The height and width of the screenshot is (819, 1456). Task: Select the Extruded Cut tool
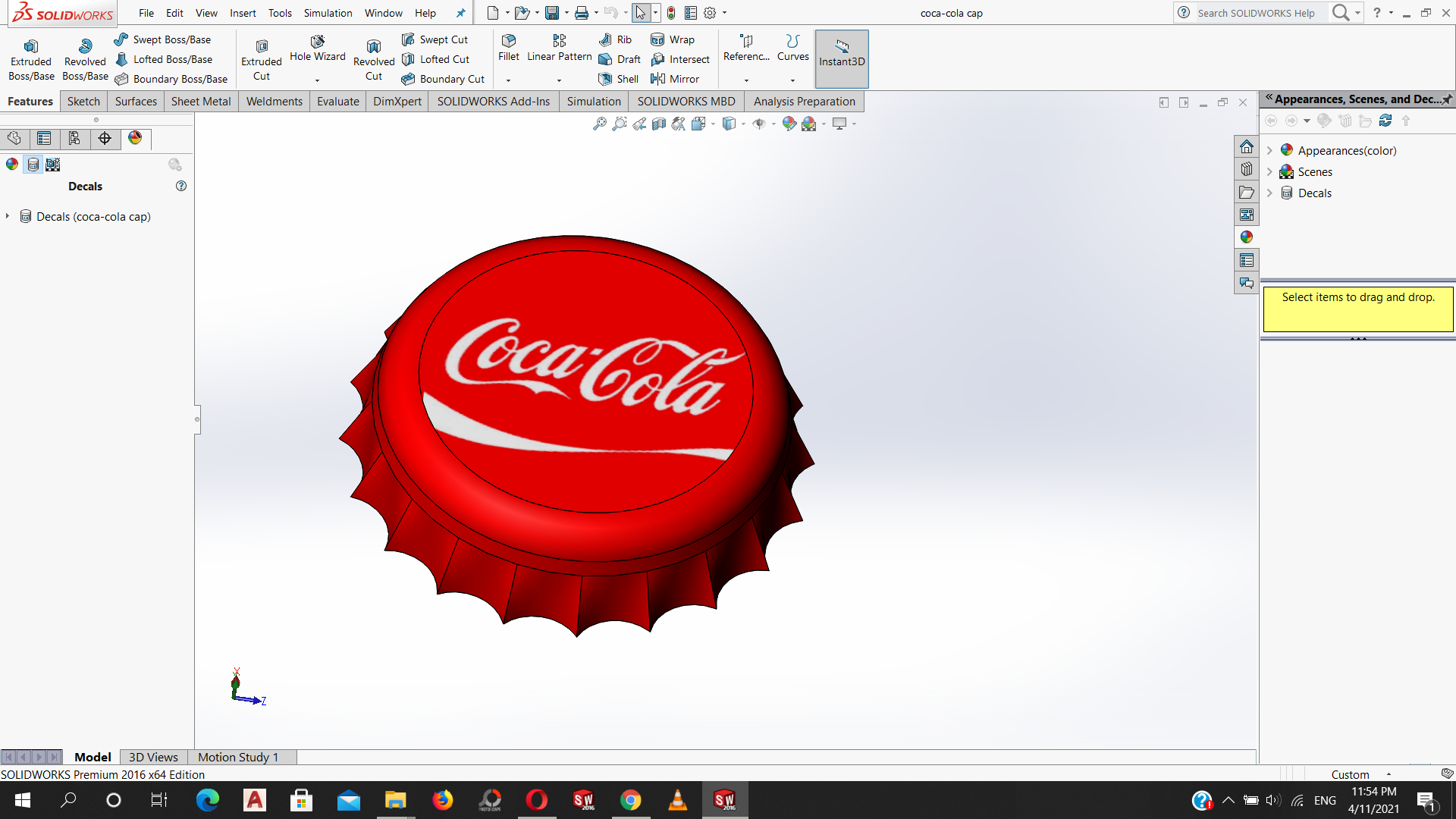click(x=262, y=59)
